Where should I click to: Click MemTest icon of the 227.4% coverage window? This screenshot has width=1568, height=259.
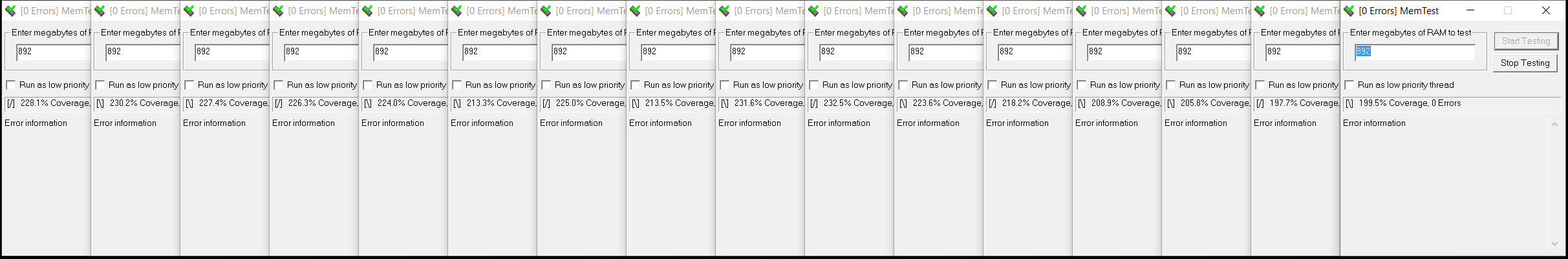(x=189, y=11)
